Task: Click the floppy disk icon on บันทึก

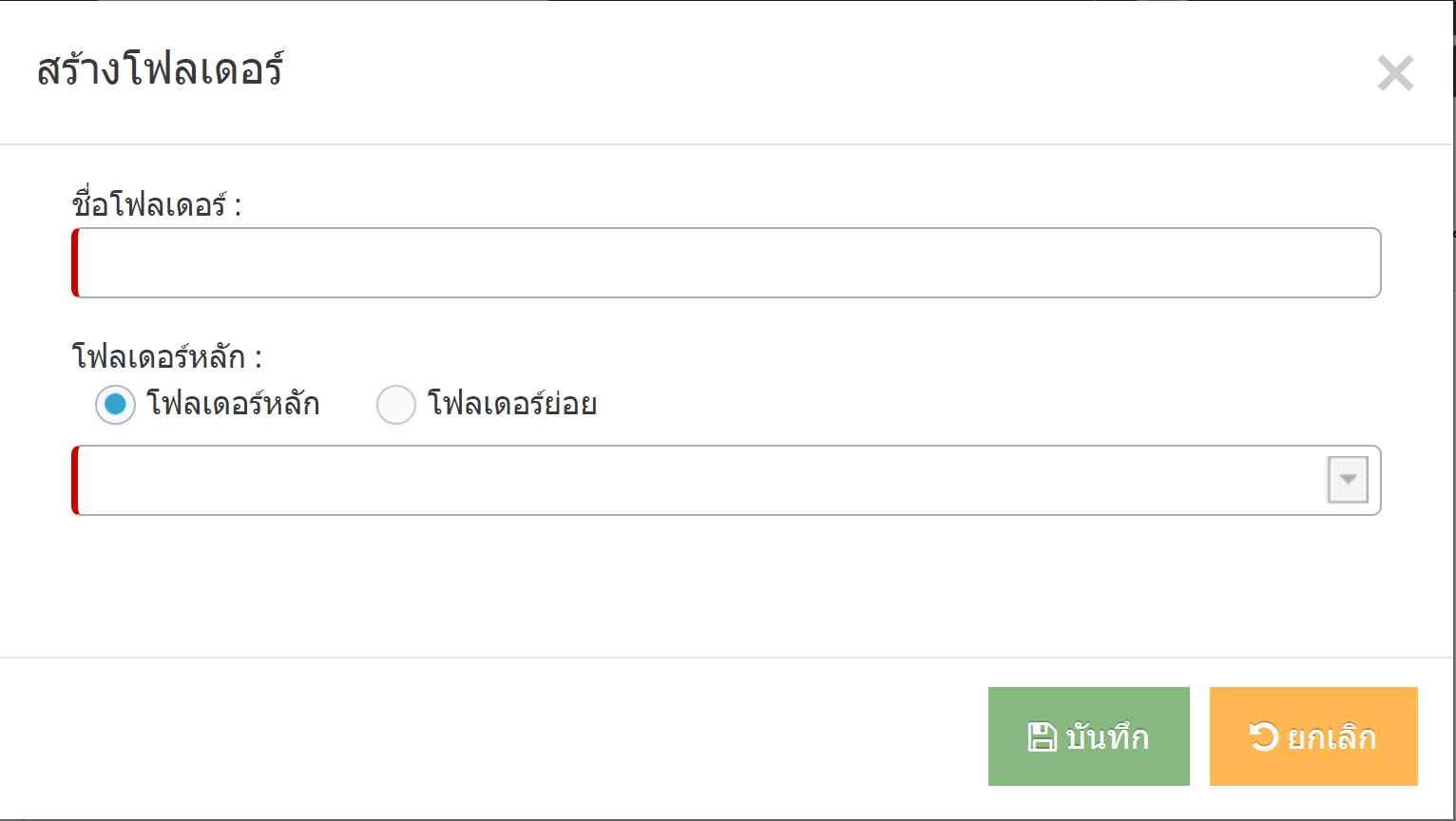Action: click(1043, 736)
